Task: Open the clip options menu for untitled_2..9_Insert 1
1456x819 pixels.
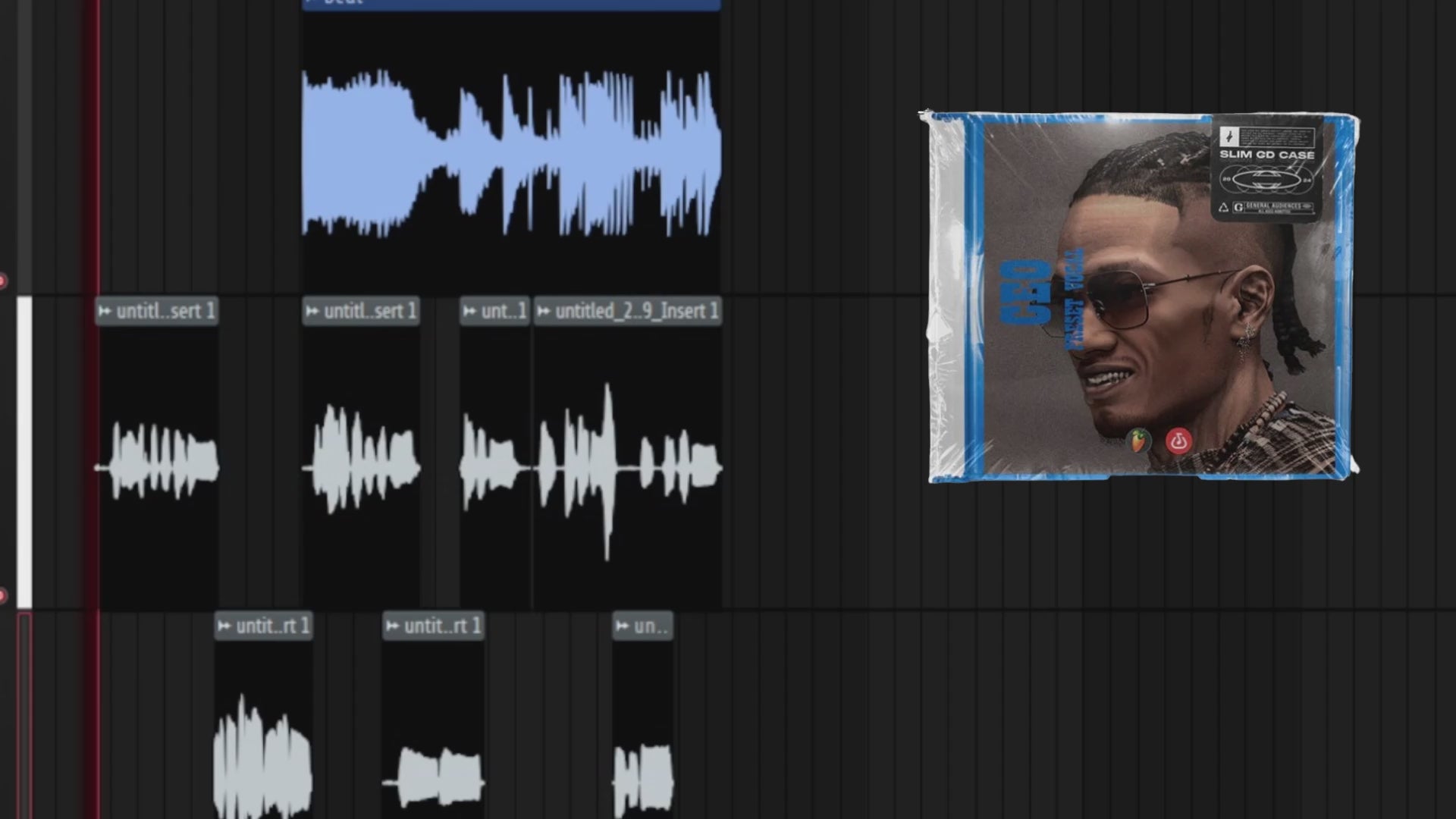Action: tap(544, 310)
